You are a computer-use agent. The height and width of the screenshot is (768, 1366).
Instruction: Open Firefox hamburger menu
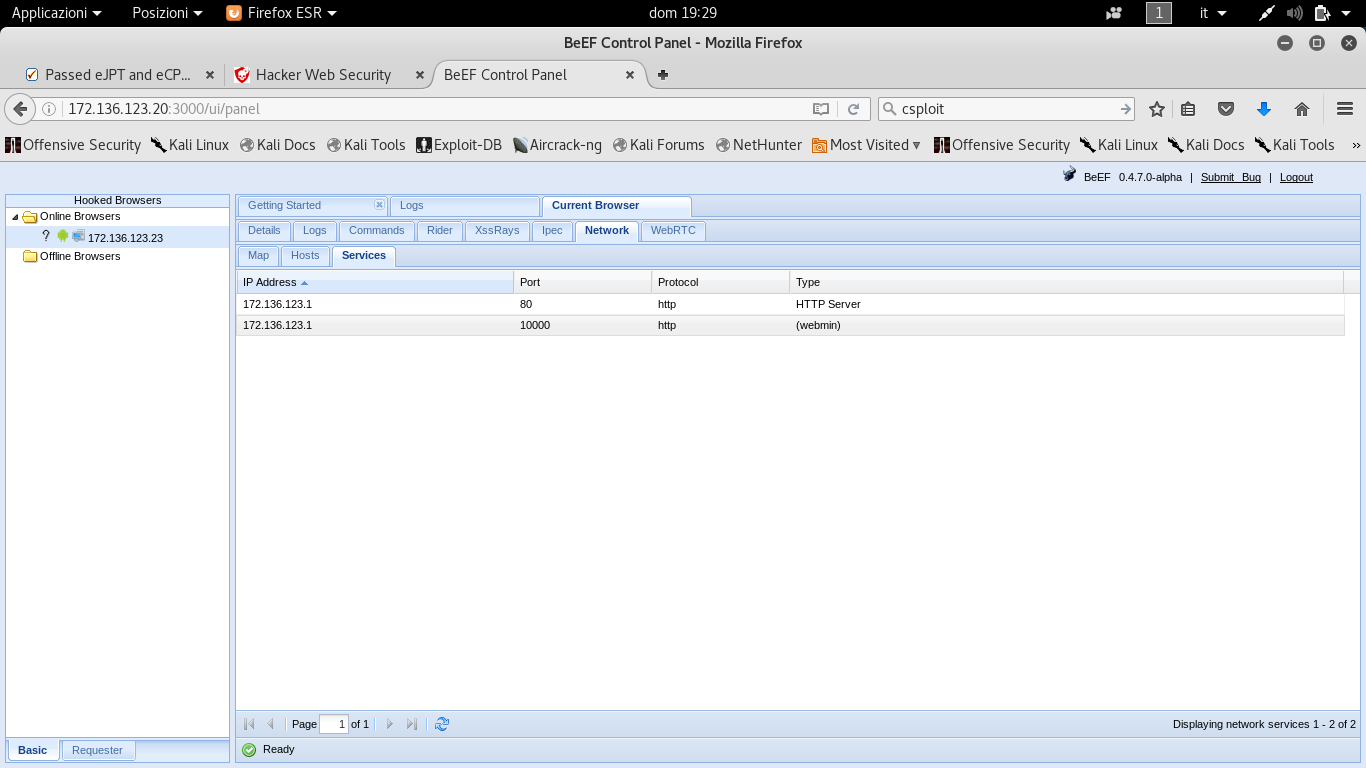point(1345,109)
